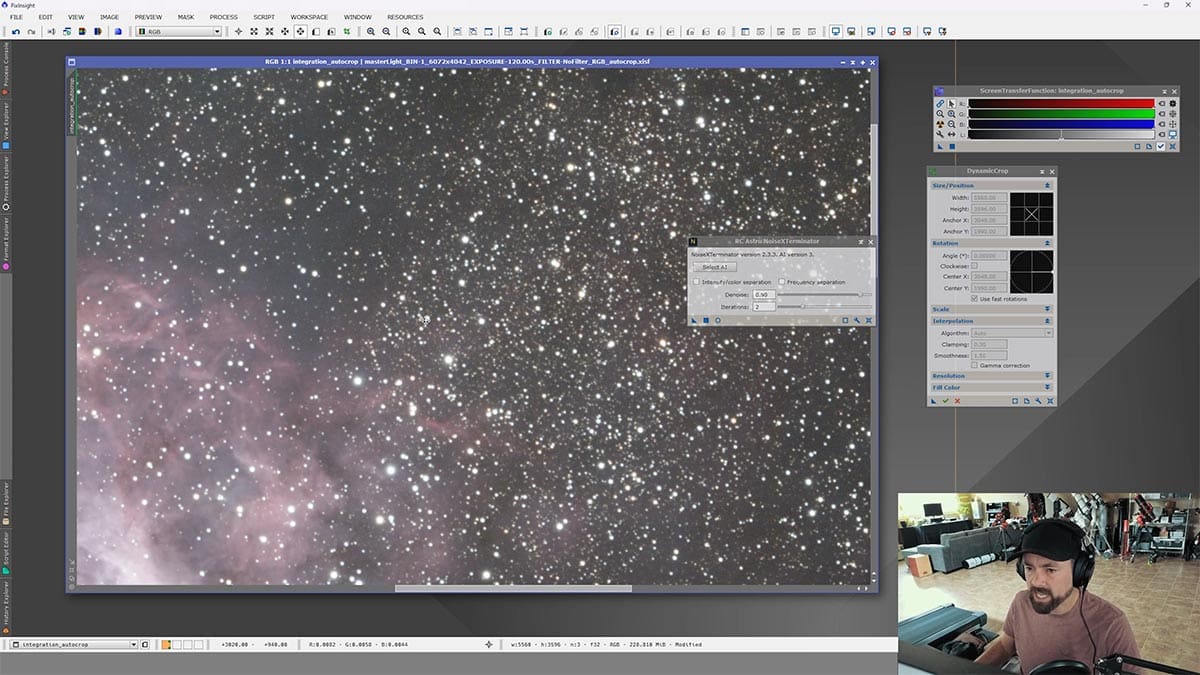Click the Iterations value input field
1200x675 pixels.
pos(762,307)
